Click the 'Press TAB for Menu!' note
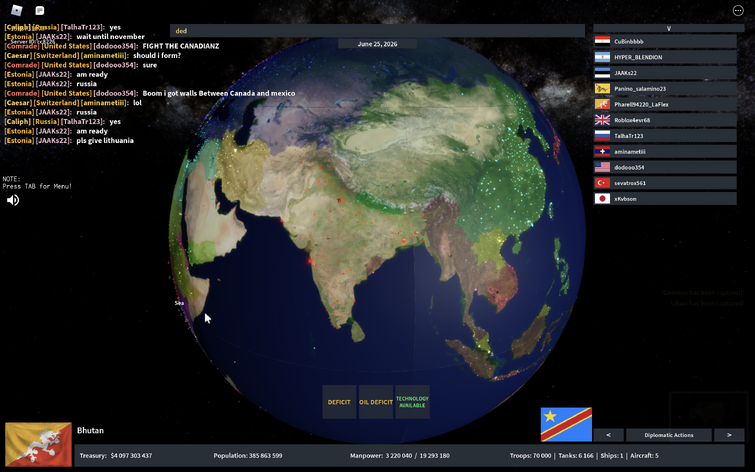The width and height of the screenshot is (755, 472). coord(37,186)
